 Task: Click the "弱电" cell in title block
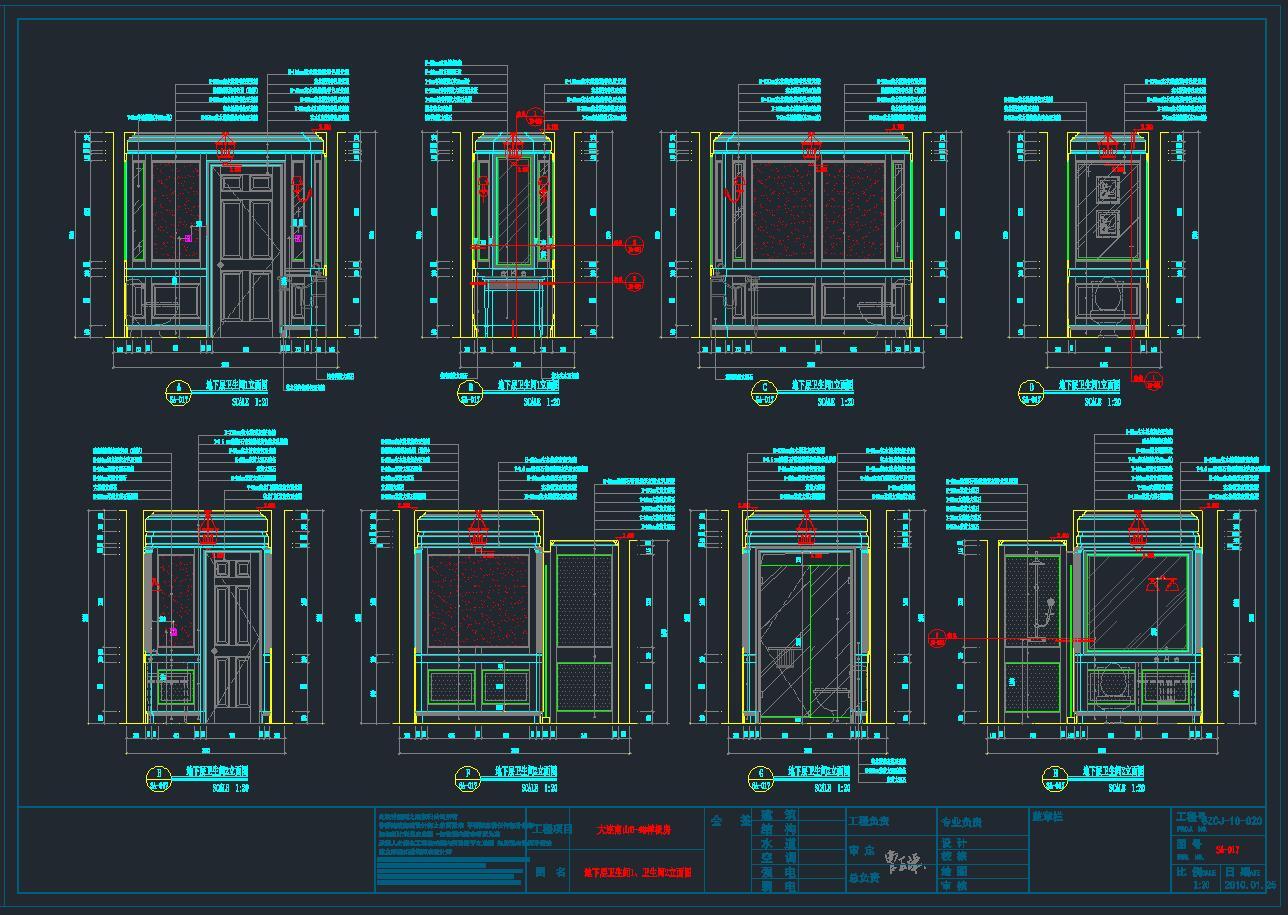click(778, 886)
